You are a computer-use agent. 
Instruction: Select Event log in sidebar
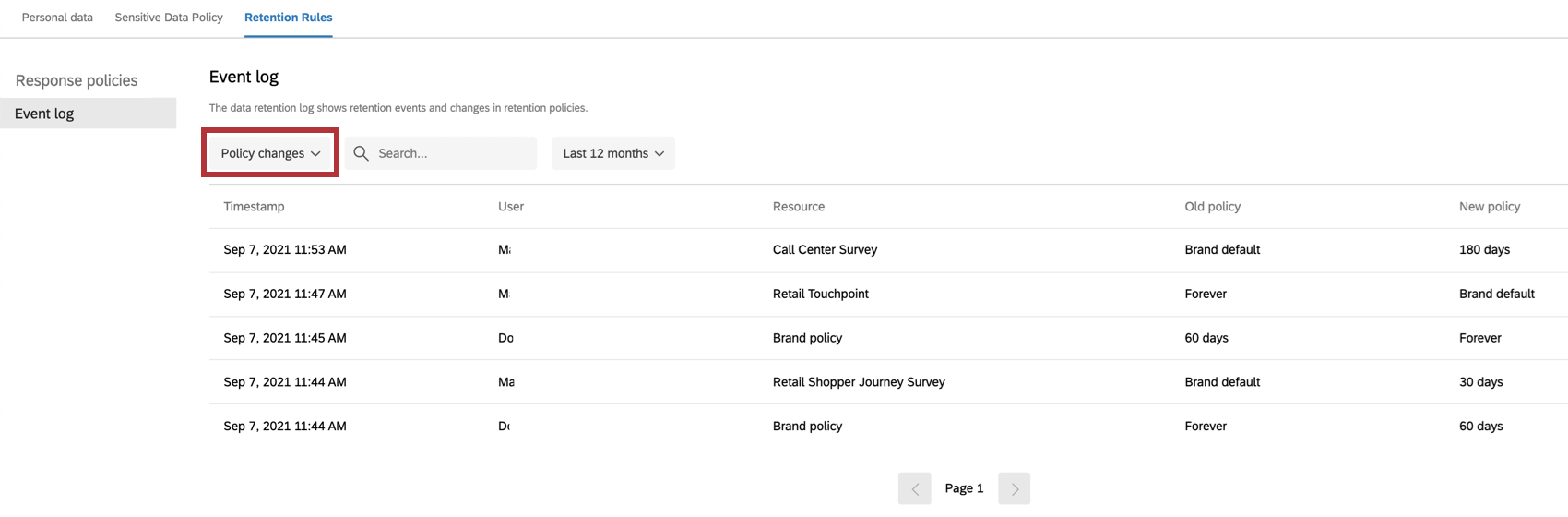[x=44, y=114]
